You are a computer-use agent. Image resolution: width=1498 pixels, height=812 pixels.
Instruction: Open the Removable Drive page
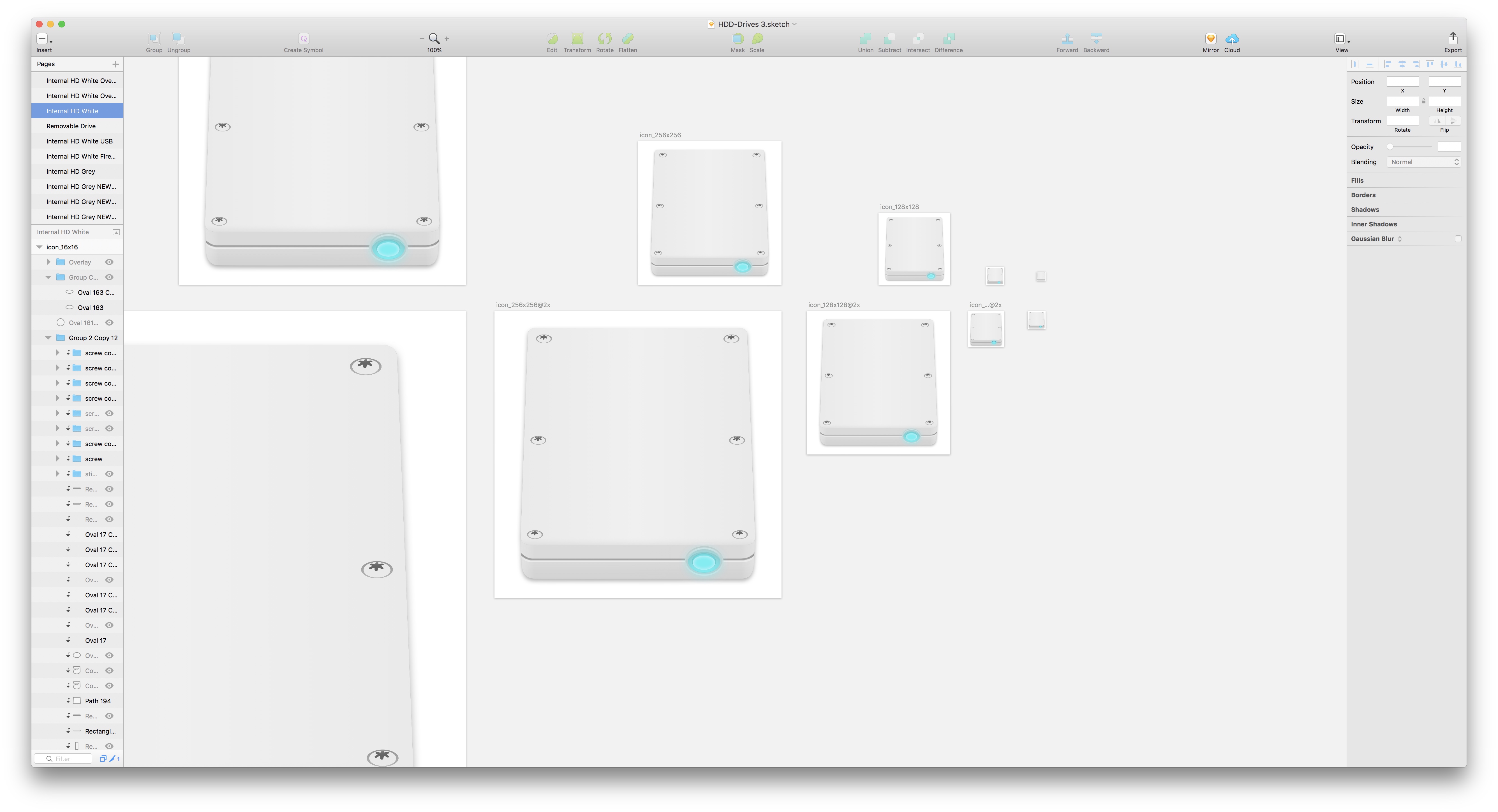click(x=71, y=126)
